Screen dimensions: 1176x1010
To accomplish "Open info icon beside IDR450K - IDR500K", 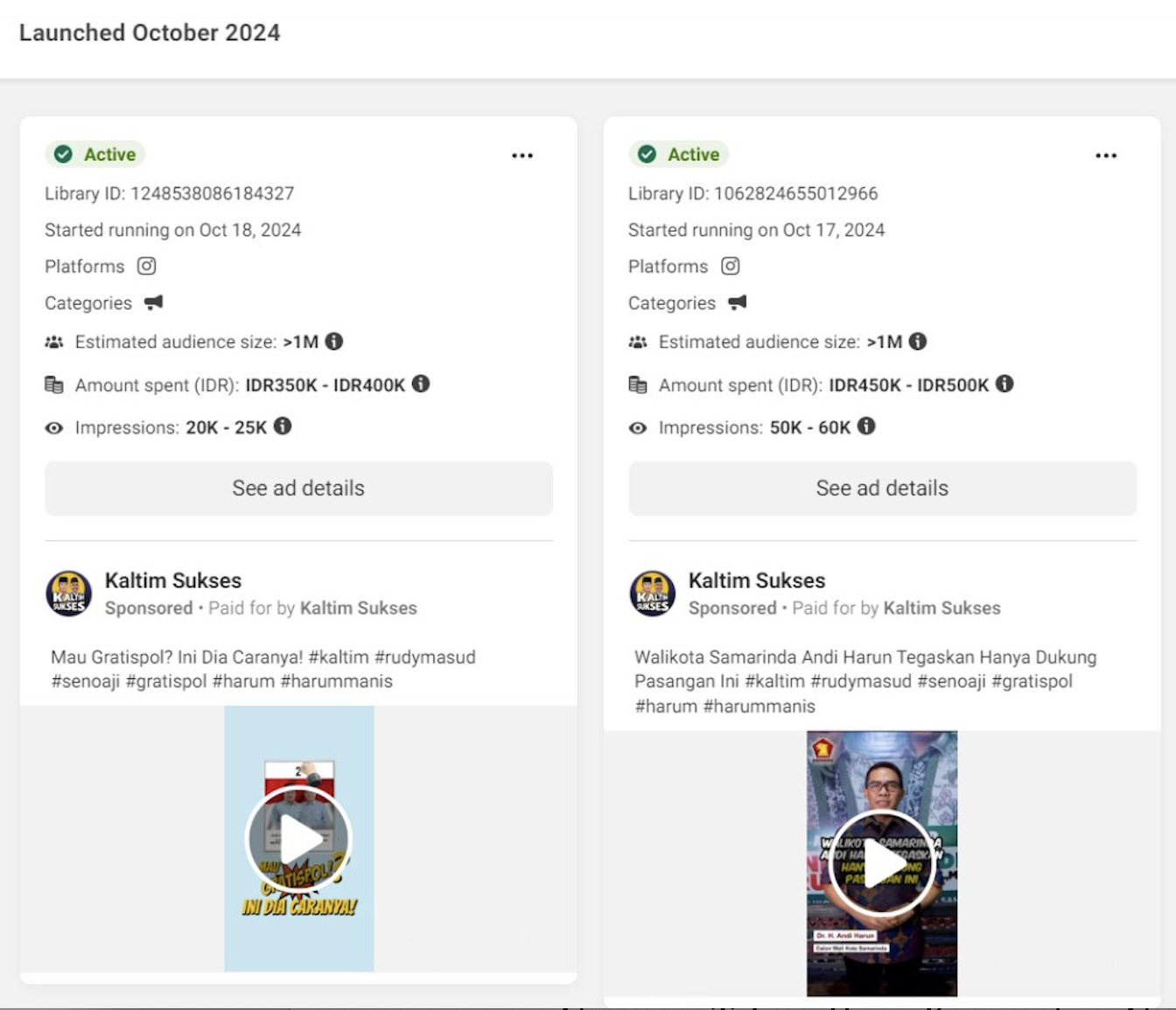I will point(1004,383).
